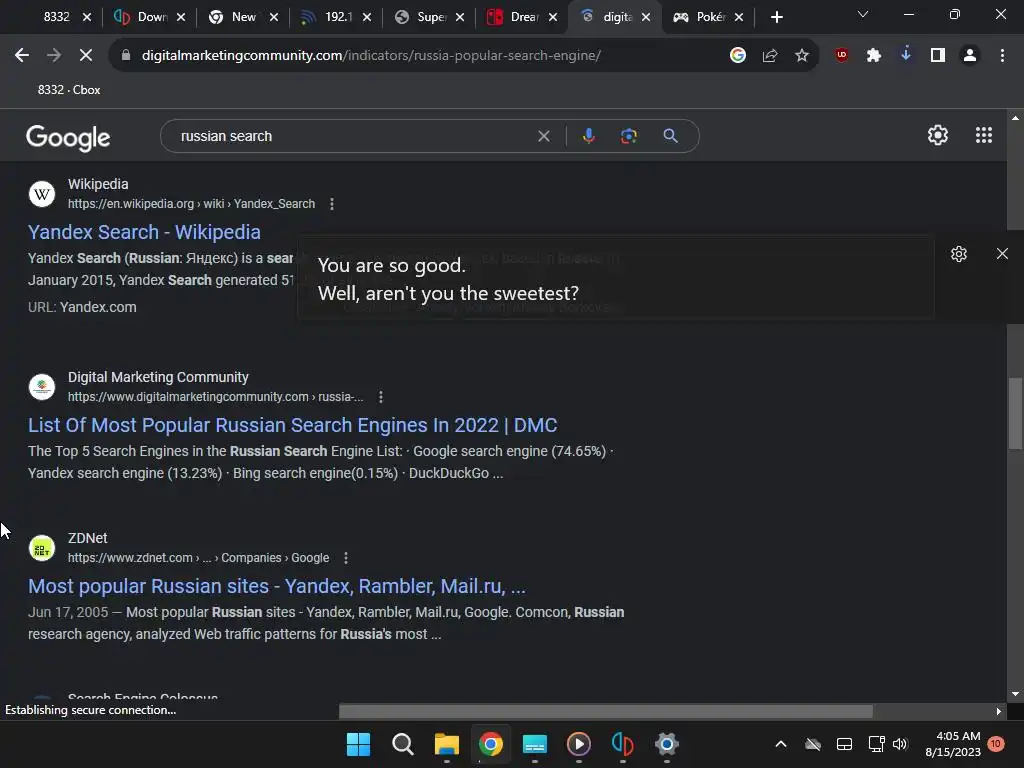The height and width of the screenshot is (768, 1024).
Task: Open the notification badge showing 10
Action: click(x=995, y=744)
